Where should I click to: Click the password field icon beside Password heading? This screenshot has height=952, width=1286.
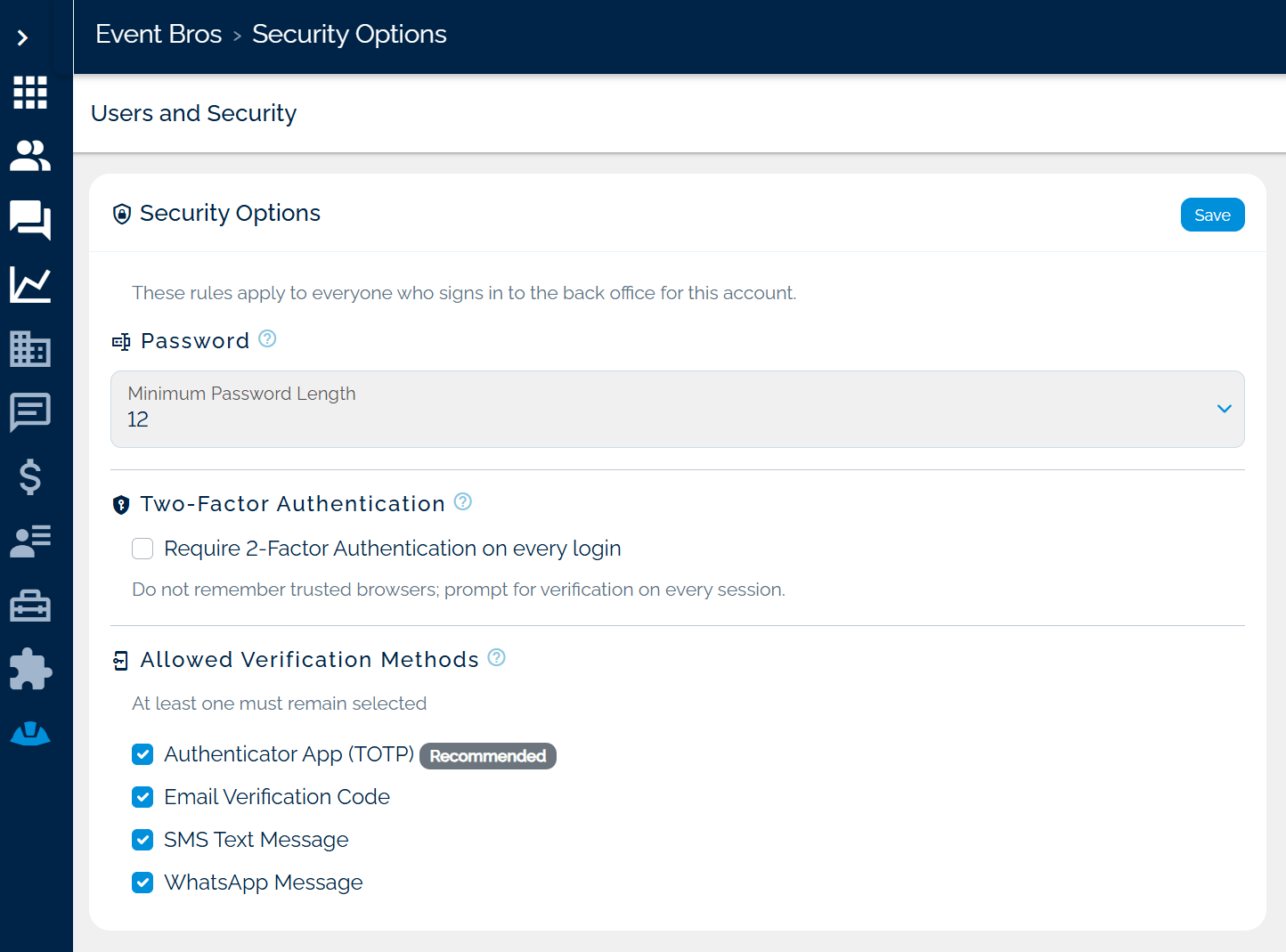tap(121, 342)
